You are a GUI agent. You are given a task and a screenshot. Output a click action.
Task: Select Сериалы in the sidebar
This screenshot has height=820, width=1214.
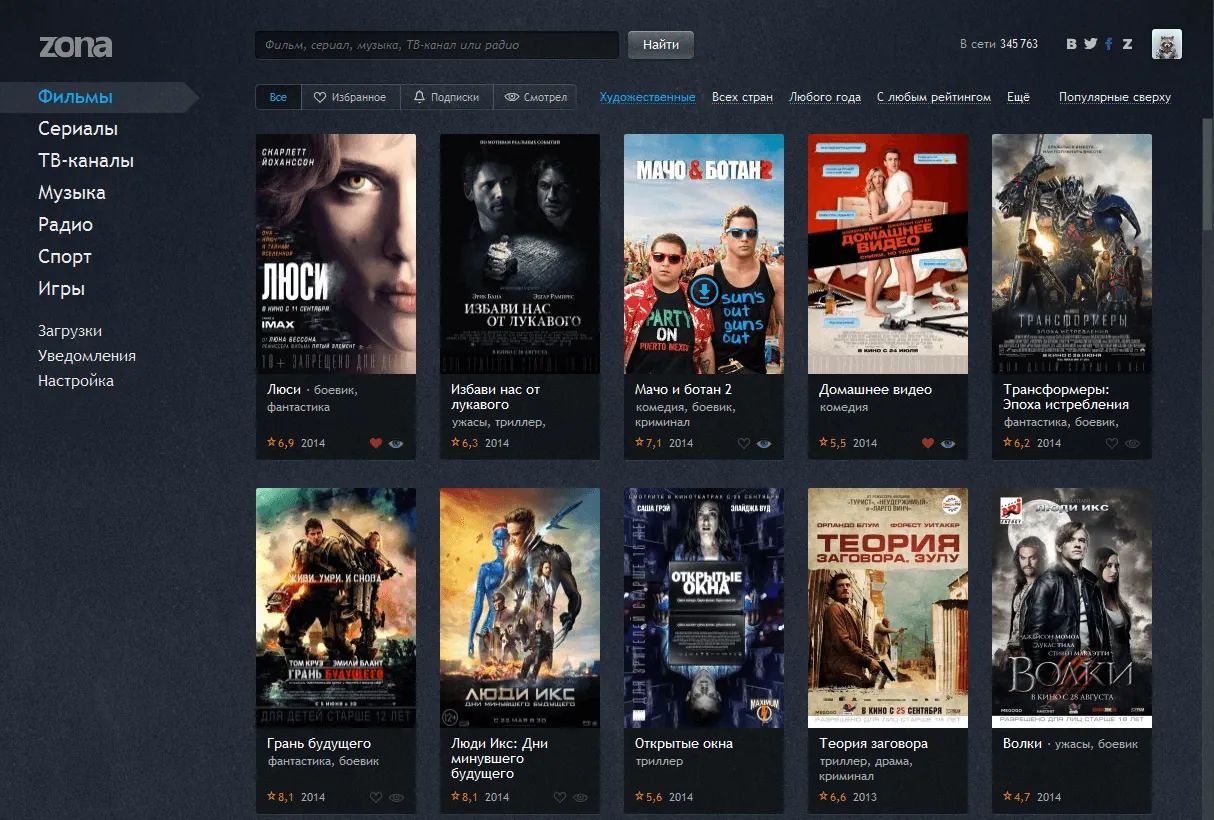[78, 129]
